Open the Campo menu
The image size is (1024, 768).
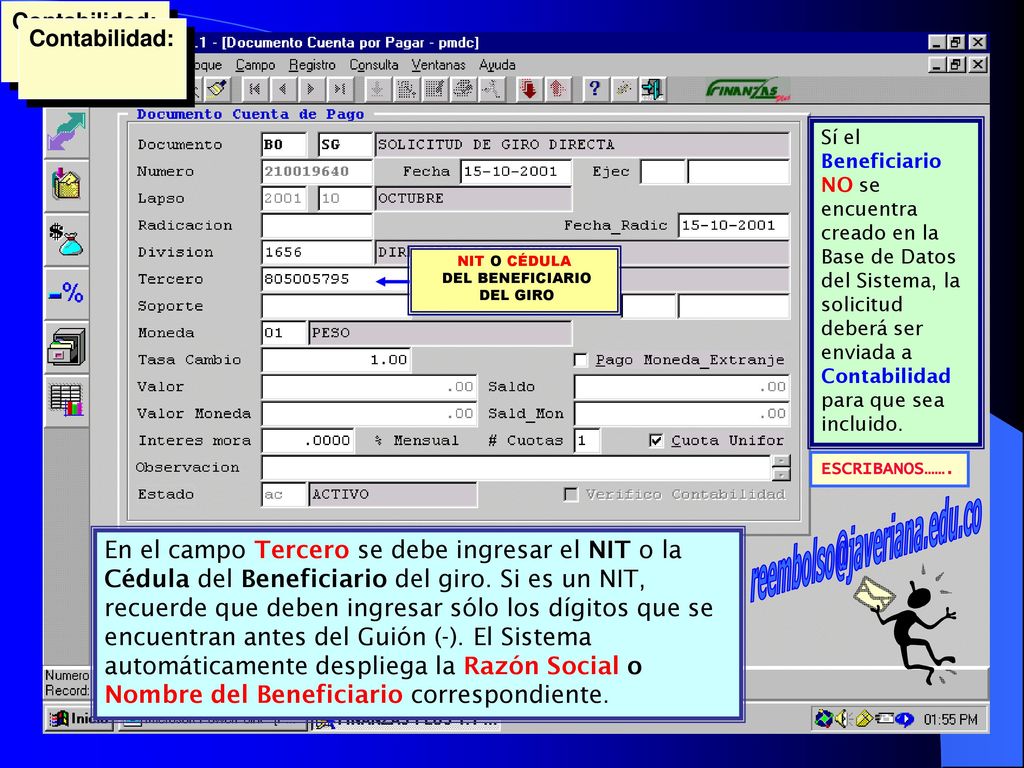(x=255, y=65)
